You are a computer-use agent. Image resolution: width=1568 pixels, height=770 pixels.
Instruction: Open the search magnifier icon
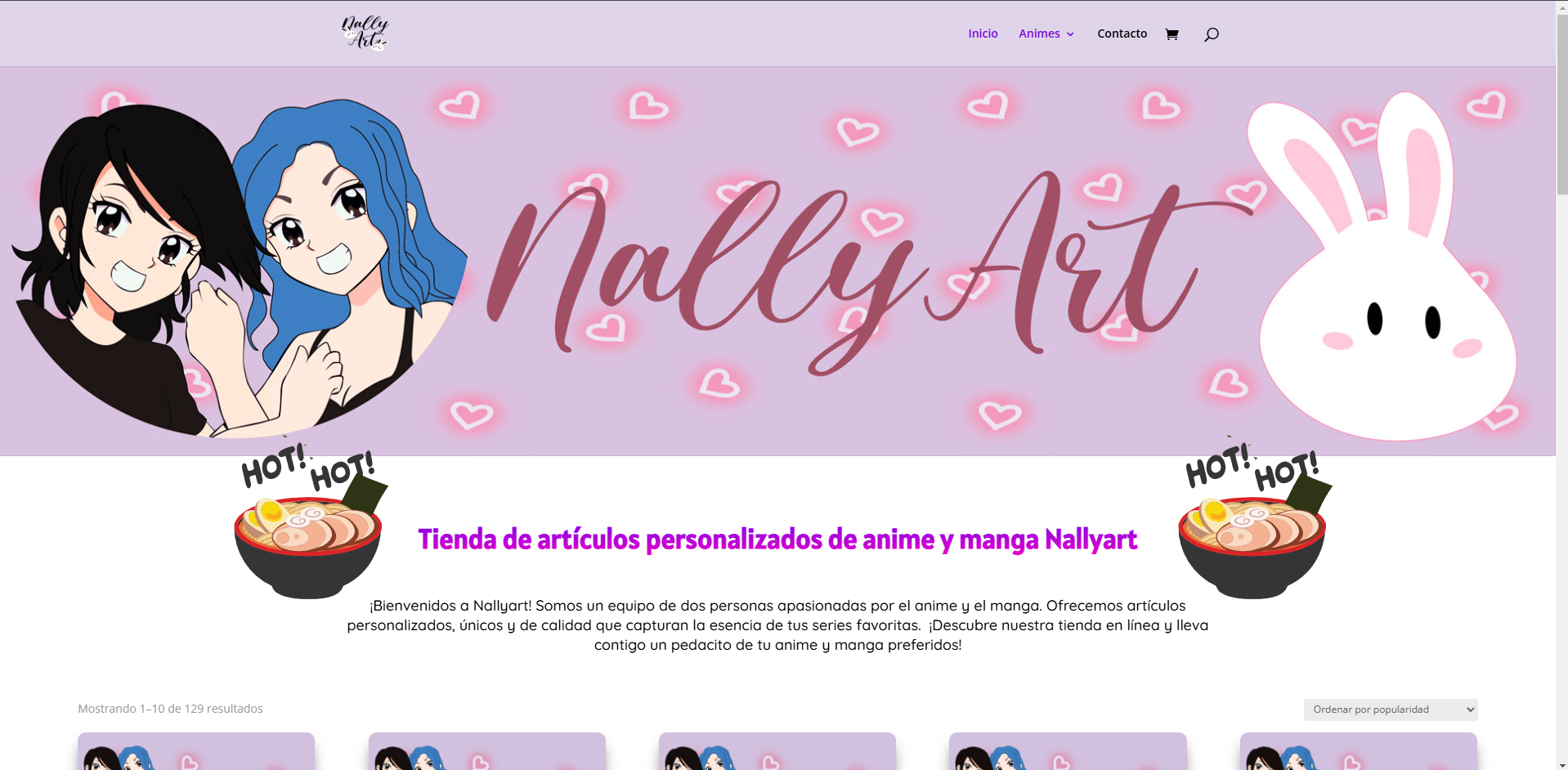[1212, 34]
